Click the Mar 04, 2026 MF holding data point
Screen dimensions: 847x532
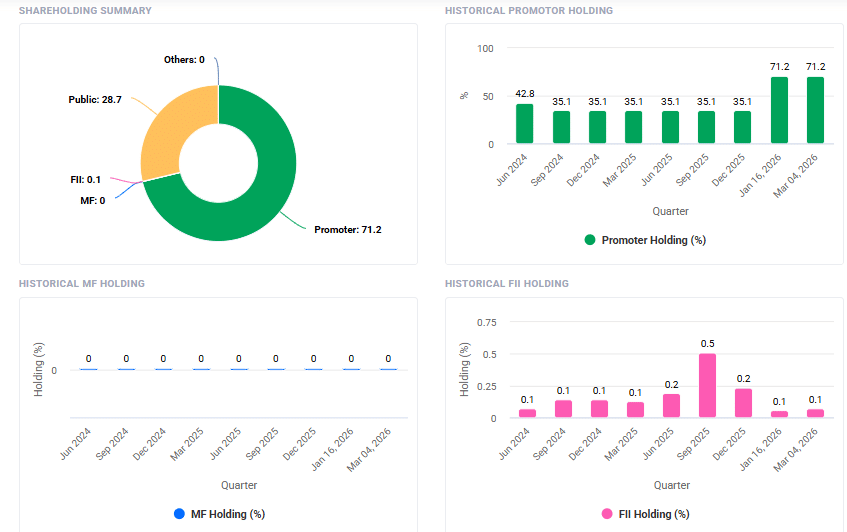(388, 369)
